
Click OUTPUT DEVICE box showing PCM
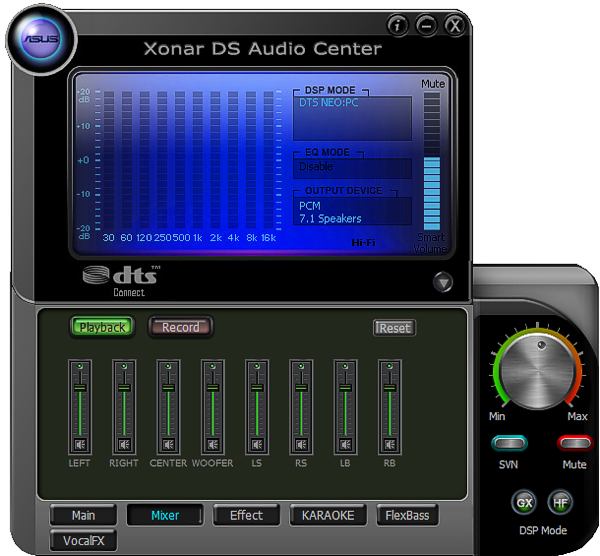point(352,211)
